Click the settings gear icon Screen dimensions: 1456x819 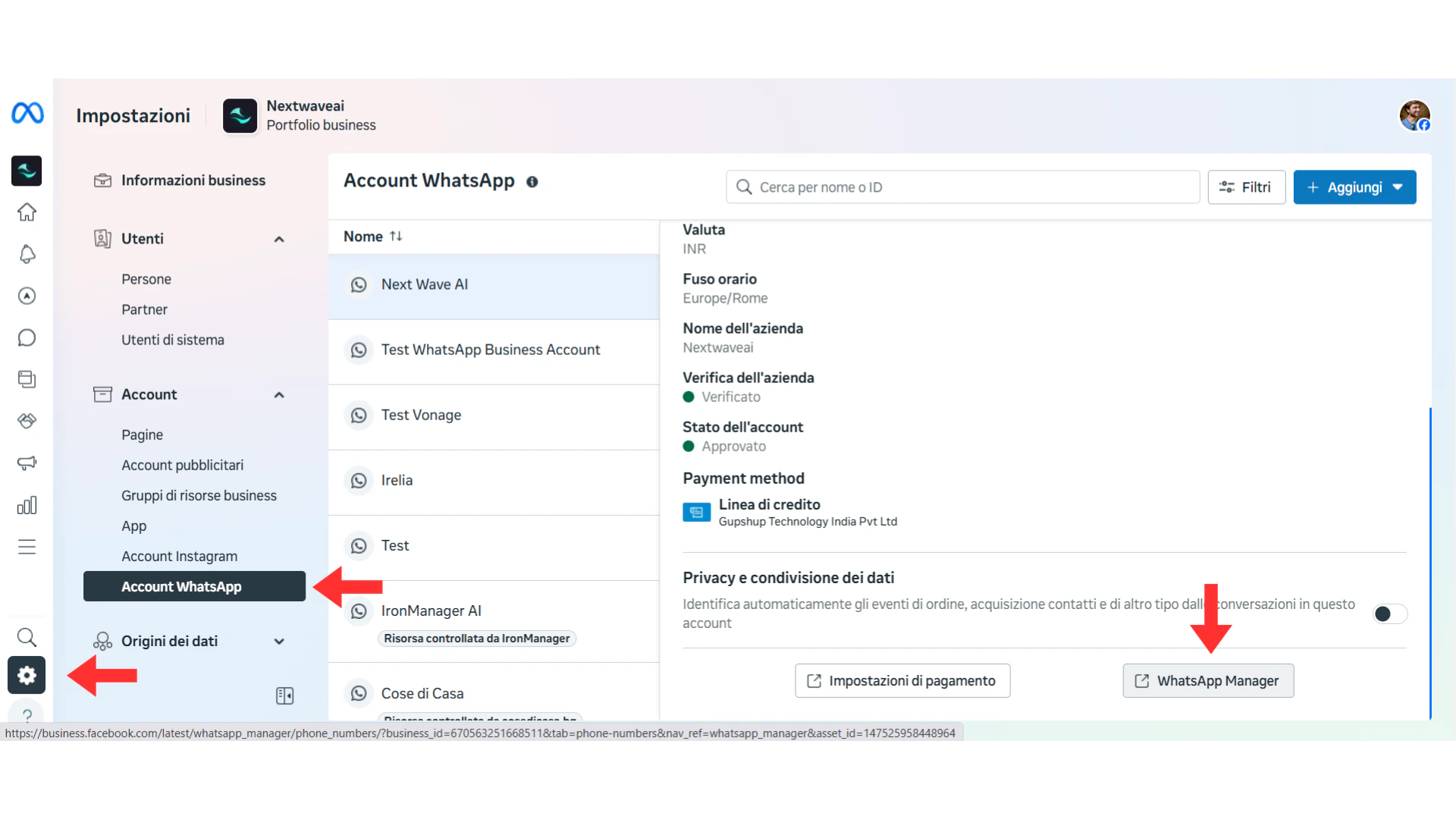[27, 675]
